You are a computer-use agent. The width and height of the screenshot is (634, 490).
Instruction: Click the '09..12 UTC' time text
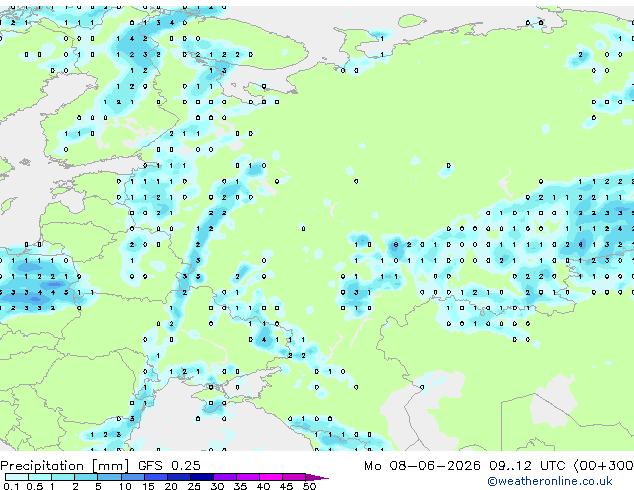tap(527, 465)
